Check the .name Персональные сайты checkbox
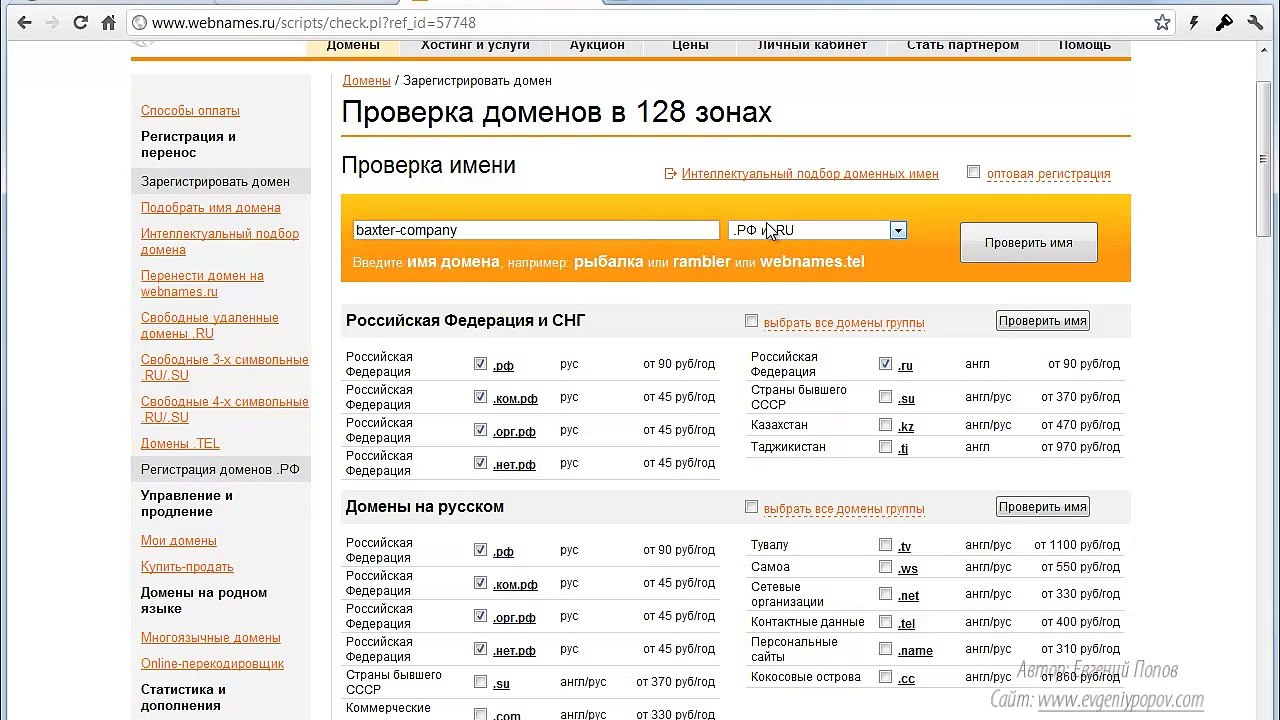Viewport: 1280px width, 720px height. point(885,649)
